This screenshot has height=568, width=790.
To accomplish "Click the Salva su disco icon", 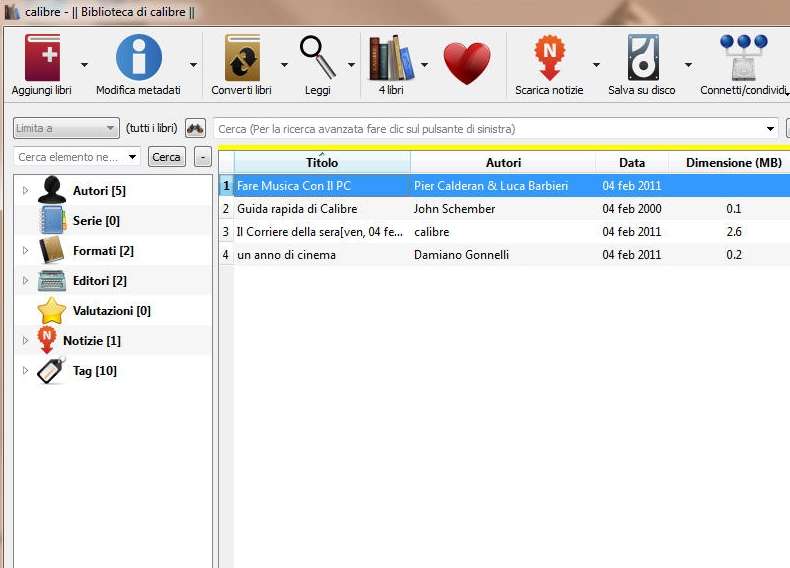I will [643, 57].
